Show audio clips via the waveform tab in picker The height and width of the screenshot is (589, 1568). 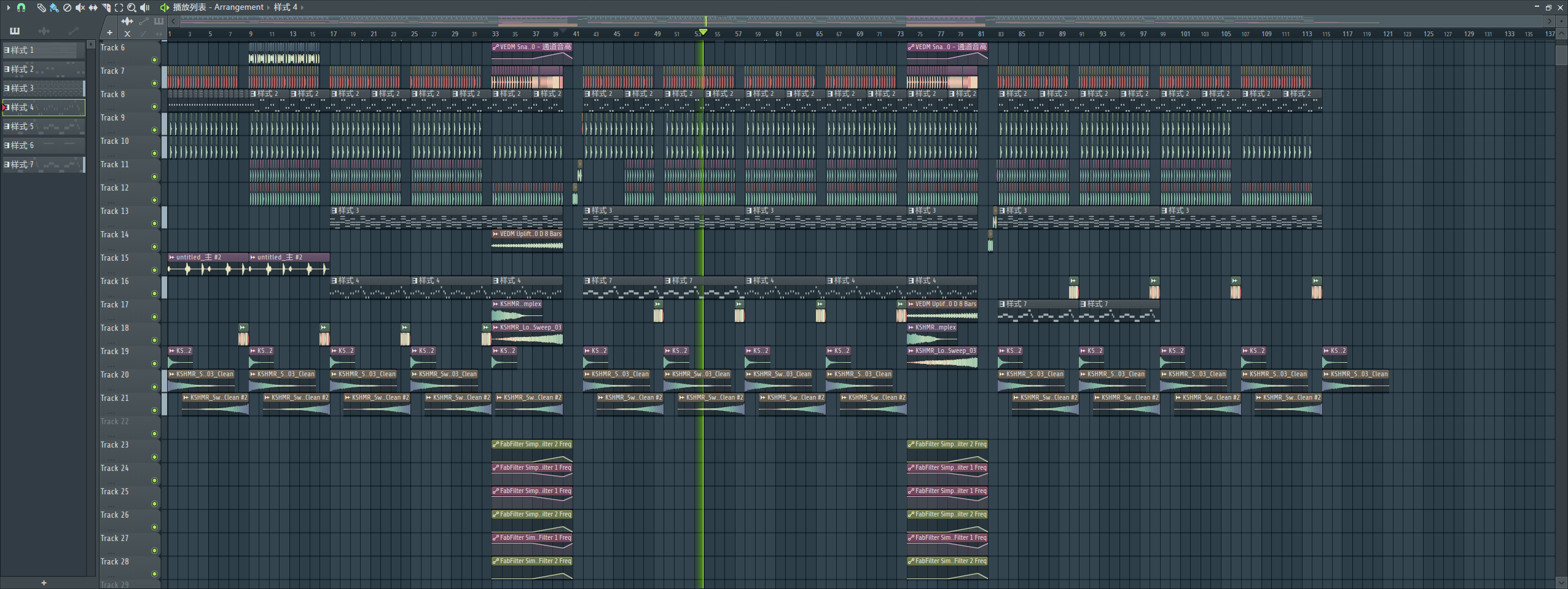point(44,31)
